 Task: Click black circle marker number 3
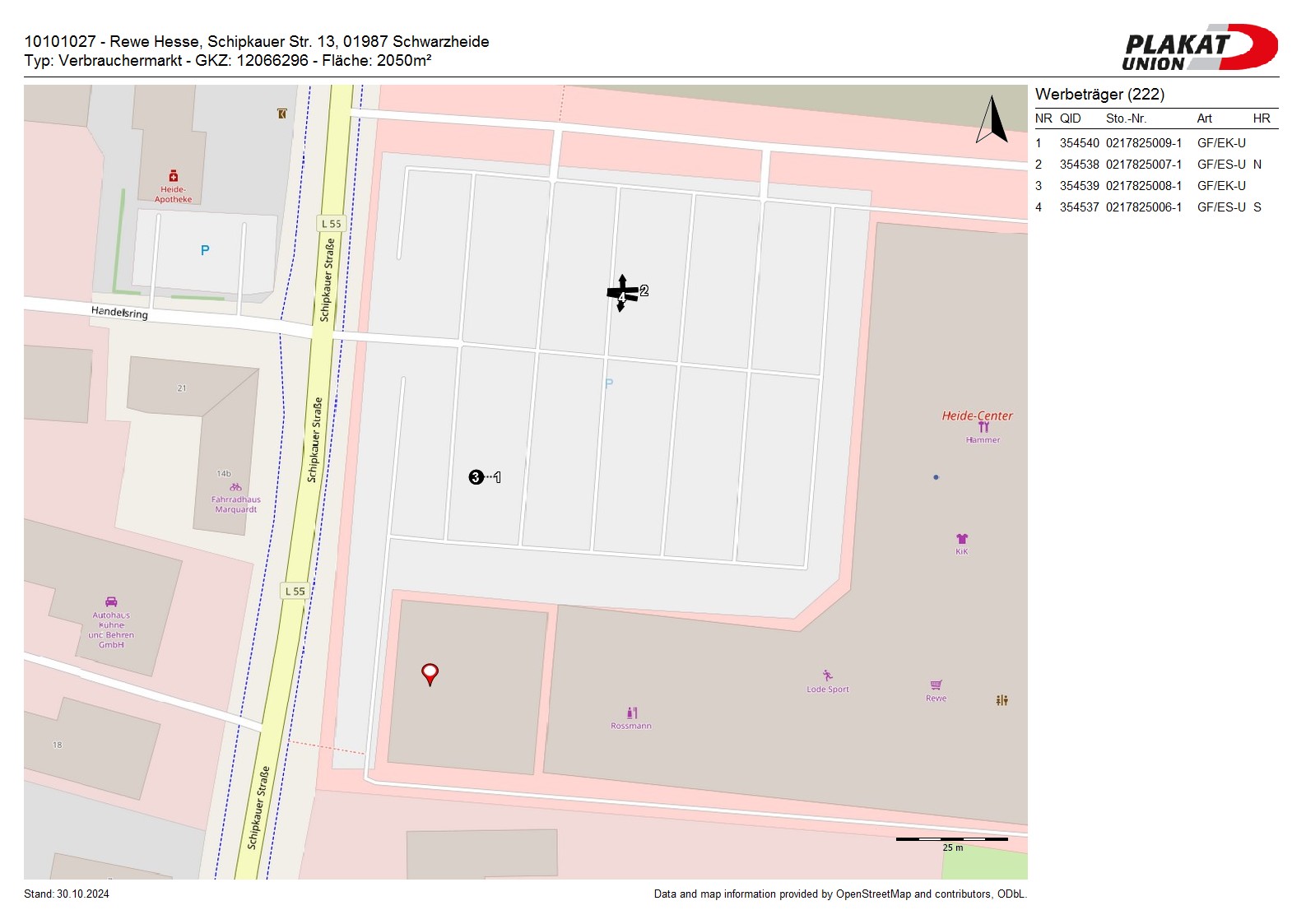(476, 477)
